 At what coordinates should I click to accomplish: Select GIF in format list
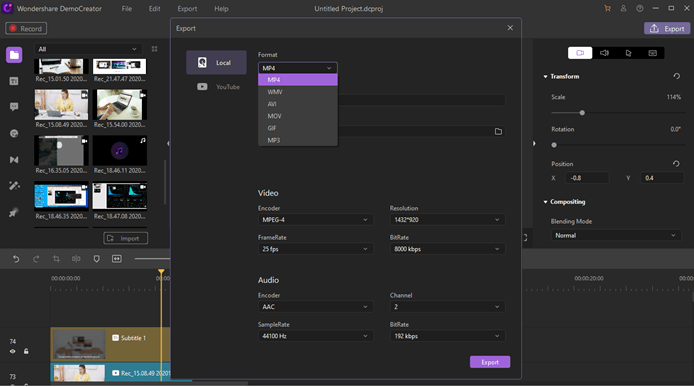tap(298, 128)
